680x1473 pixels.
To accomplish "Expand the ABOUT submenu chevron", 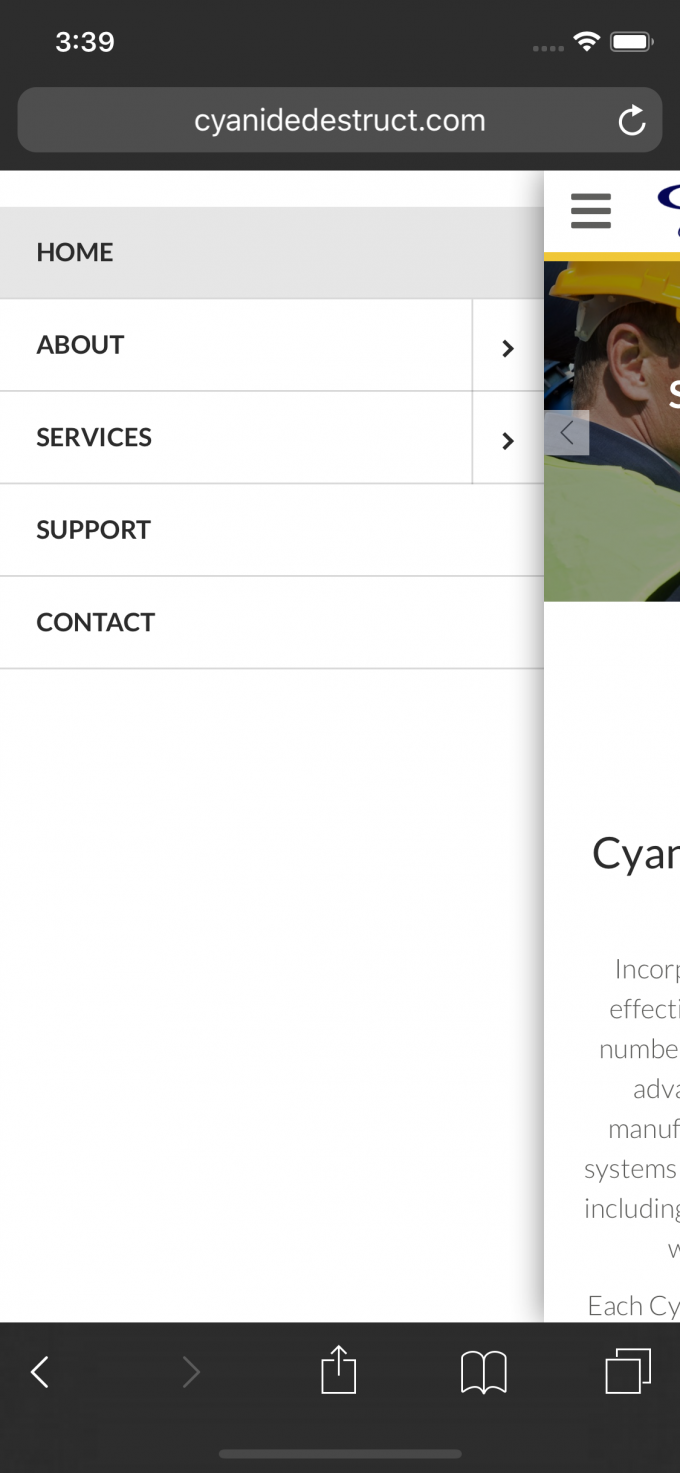I will (x=508, y=345).
